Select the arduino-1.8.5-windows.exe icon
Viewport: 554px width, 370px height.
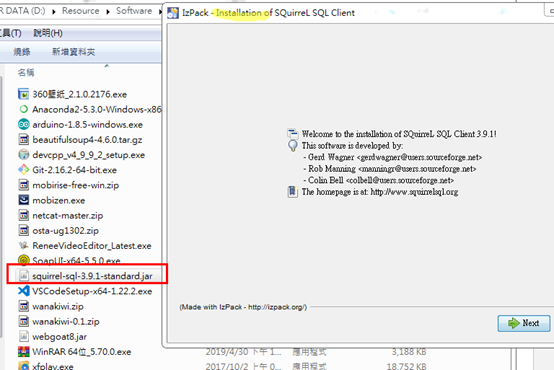24,124
